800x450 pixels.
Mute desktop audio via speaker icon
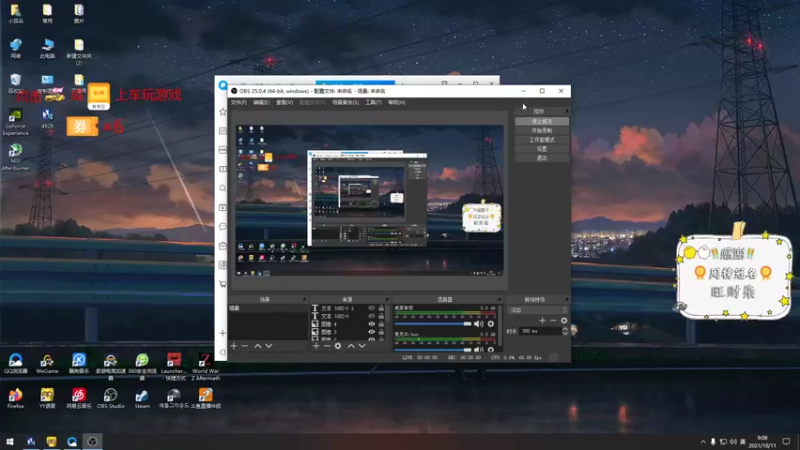tap(478, 324)
